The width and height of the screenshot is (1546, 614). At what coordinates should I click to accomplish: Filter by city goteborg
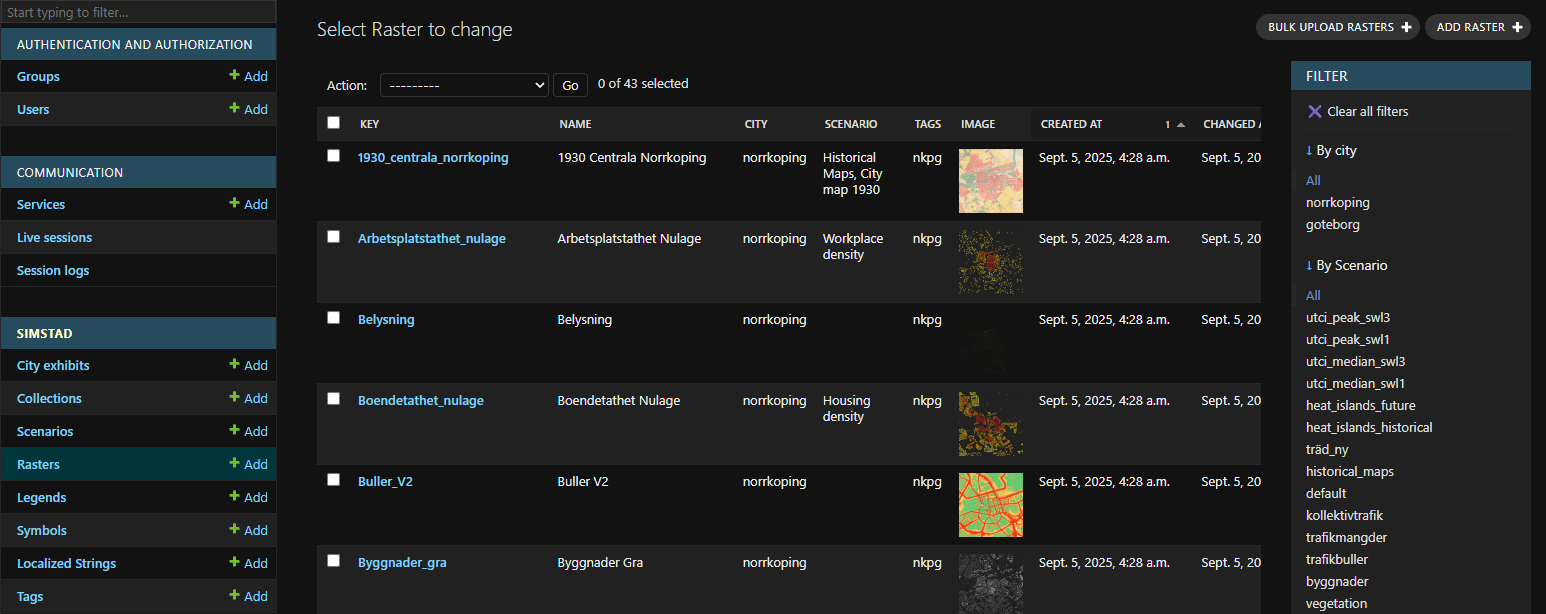tap(1332, 224)
